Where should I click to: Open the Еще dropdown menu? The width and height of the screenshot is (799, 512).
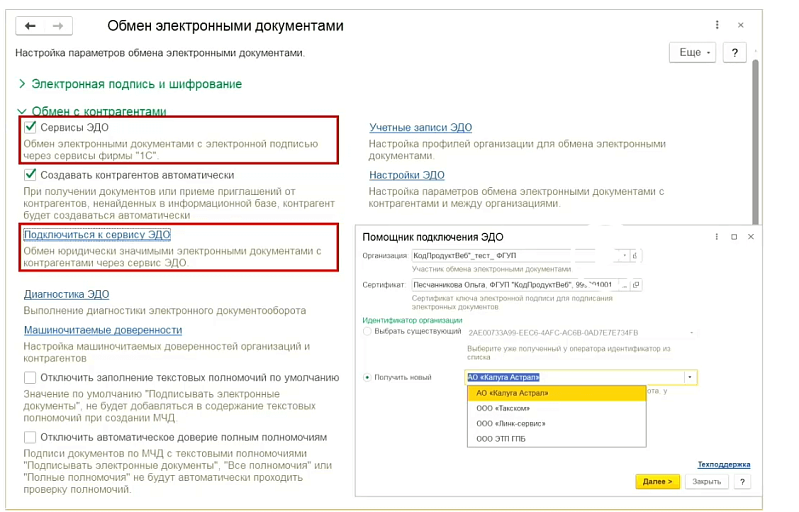click(693, 52)
